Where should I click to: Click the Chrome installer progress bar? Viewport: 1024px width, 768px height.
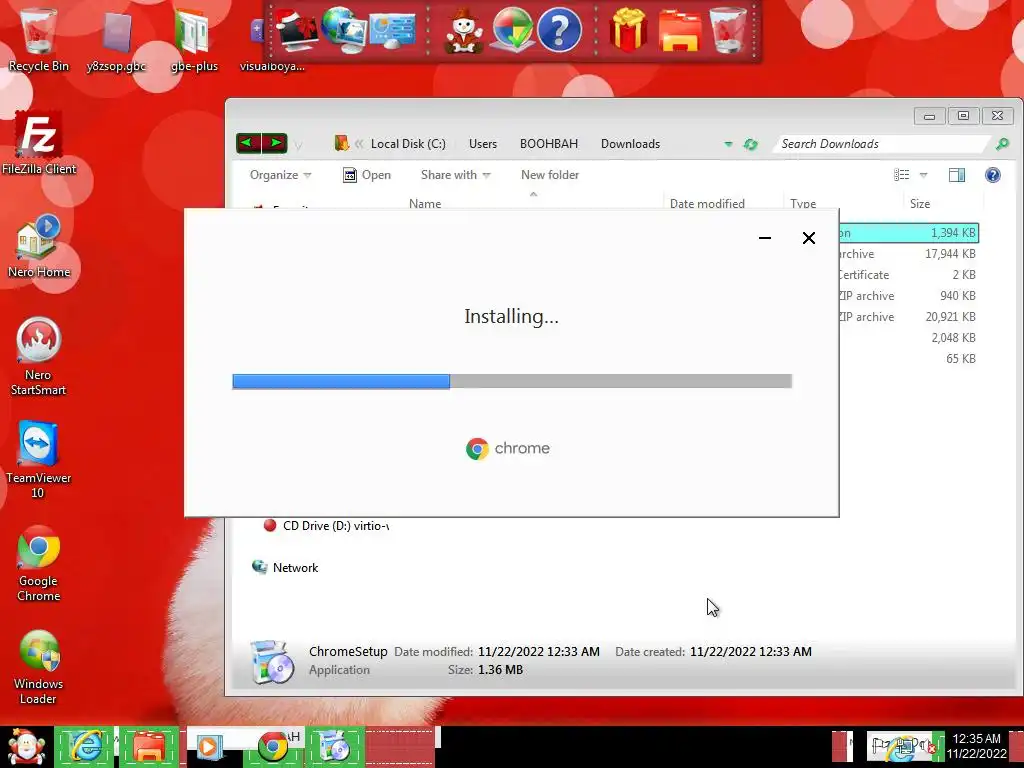pos(512,381)
